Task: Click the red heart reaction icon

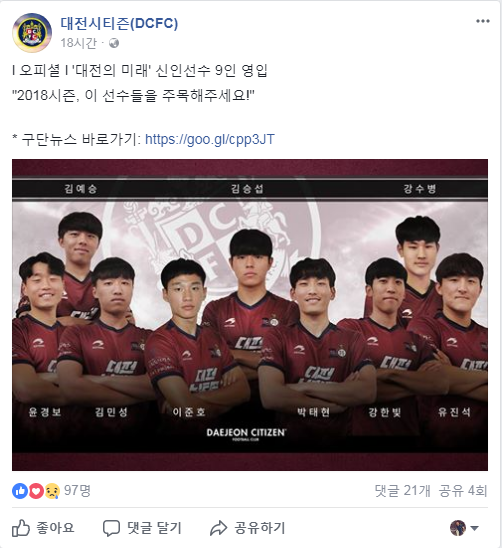Action: pos(36,491)
